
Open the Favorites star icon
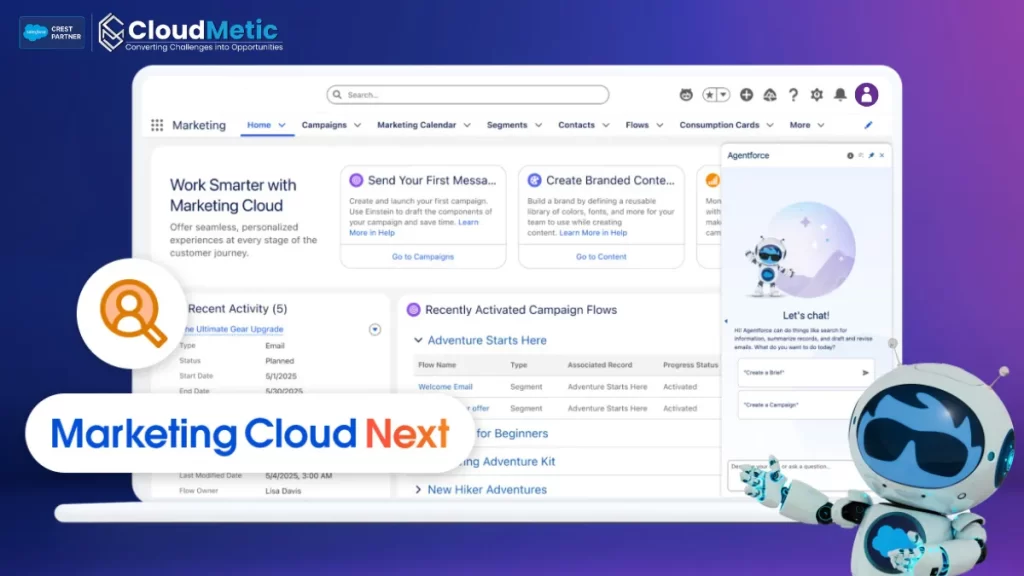point(709,95)
